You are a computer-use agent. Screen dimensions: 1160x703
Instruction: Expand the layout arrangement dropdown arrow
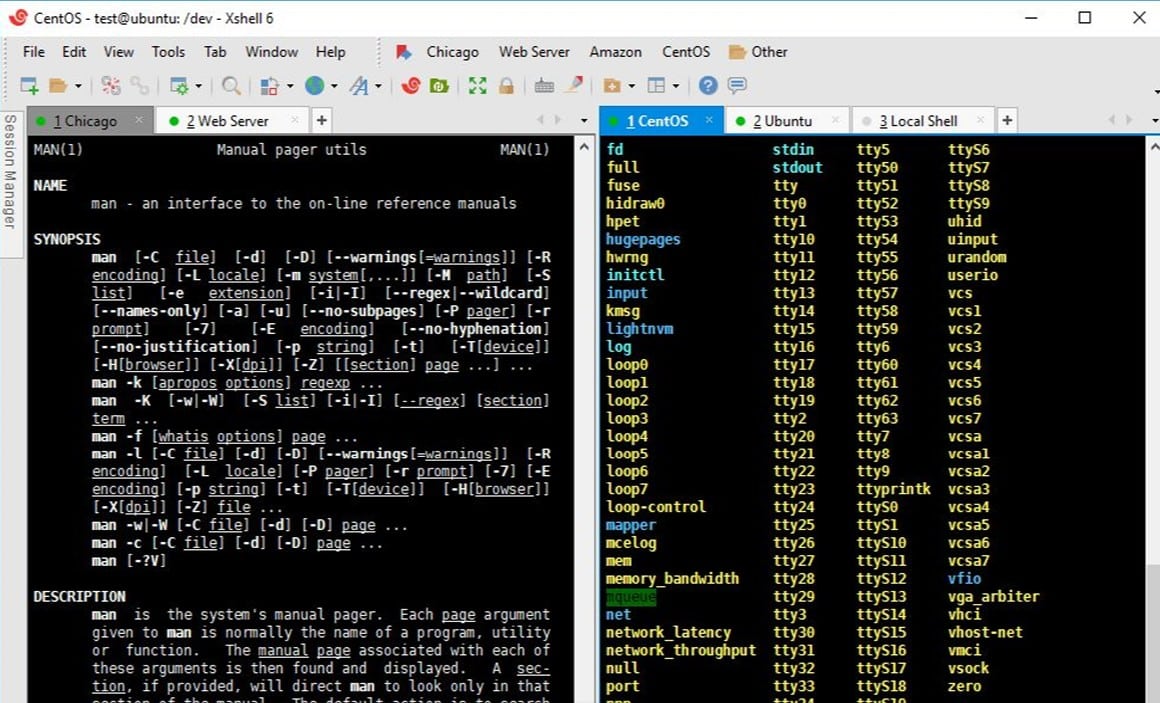click(675, 87)
